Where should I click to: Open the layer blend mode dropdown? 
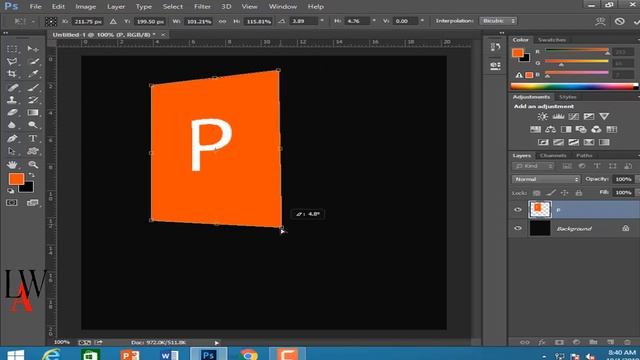(546, 179)
